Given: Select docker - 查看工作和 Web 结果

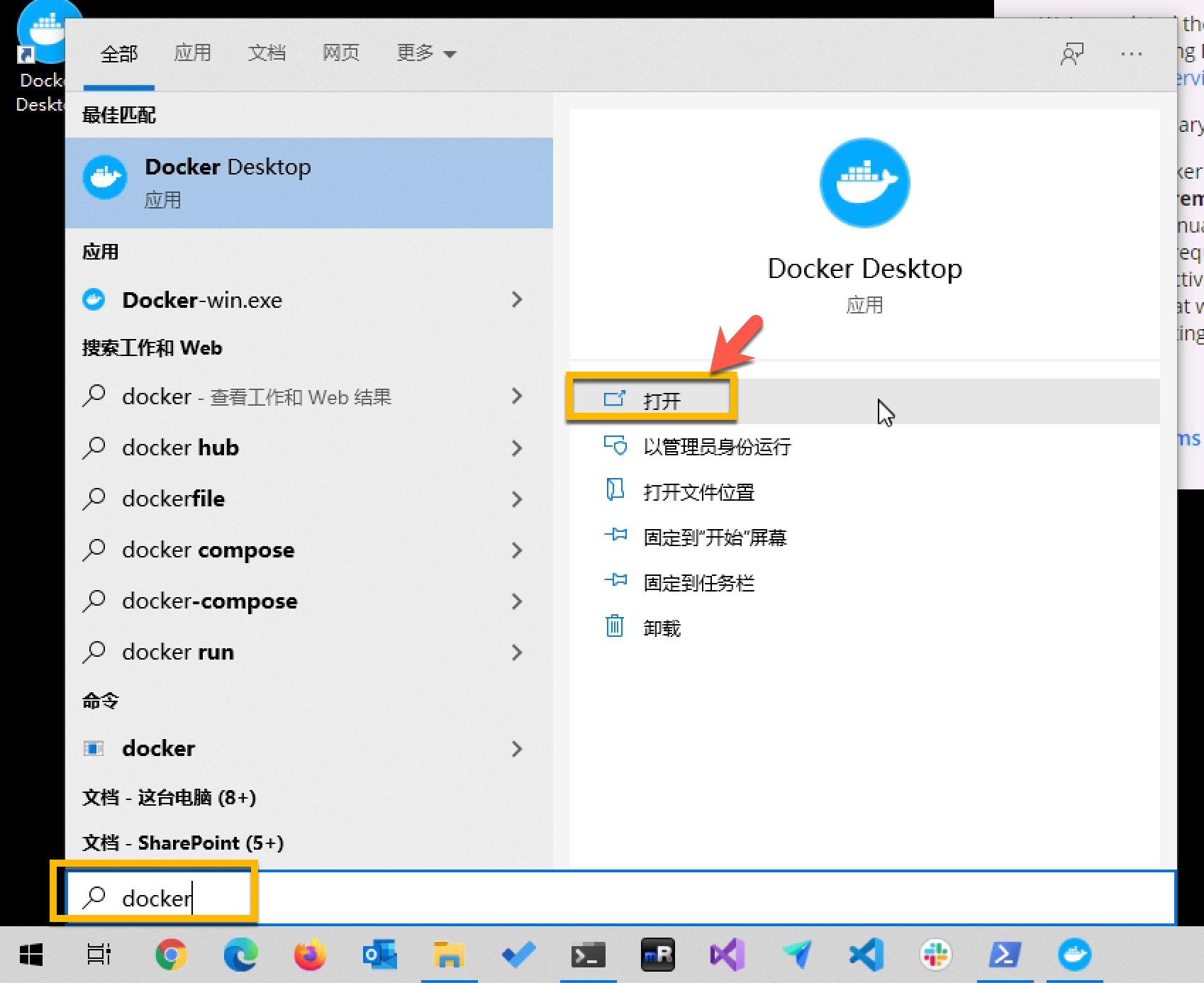Looking at the screenshot, I should point(309,396).
